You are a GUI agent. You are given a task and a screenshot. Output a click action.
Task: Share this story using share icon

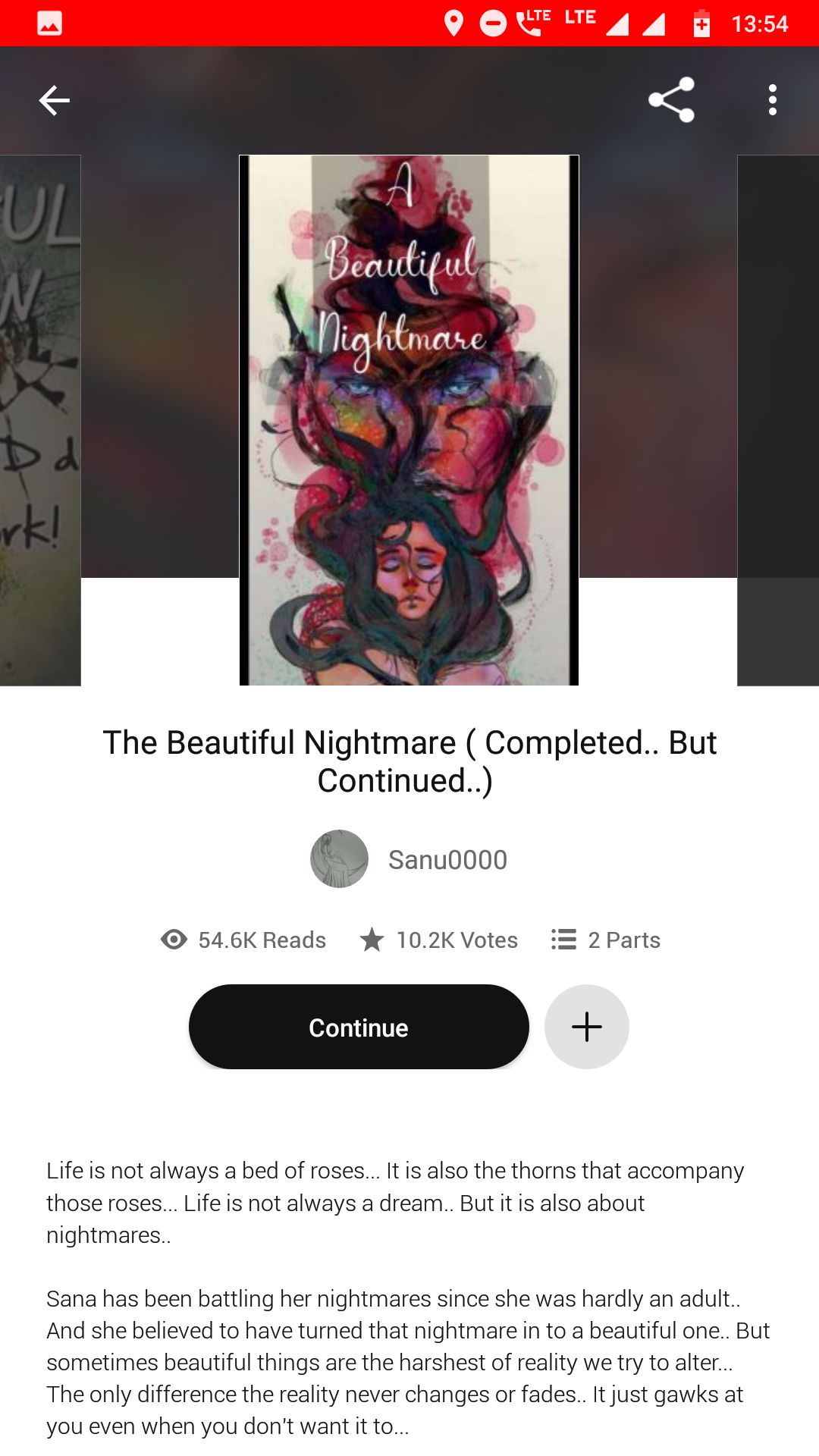click(x=672, y=100)
